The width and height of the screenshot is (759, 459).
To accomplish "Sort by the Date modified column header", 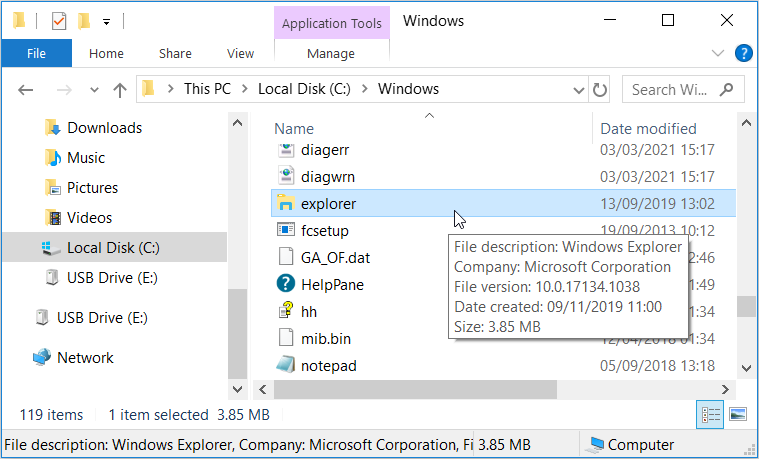I will point(648,128).
